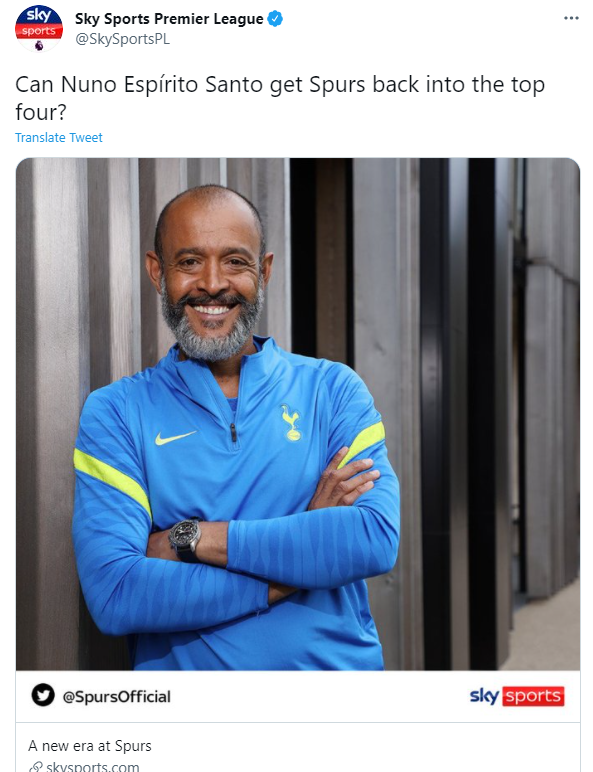Screen dimensions: 593x772
Task: Click the yellow stripe on the left sleeve
Action: [112, 480]
